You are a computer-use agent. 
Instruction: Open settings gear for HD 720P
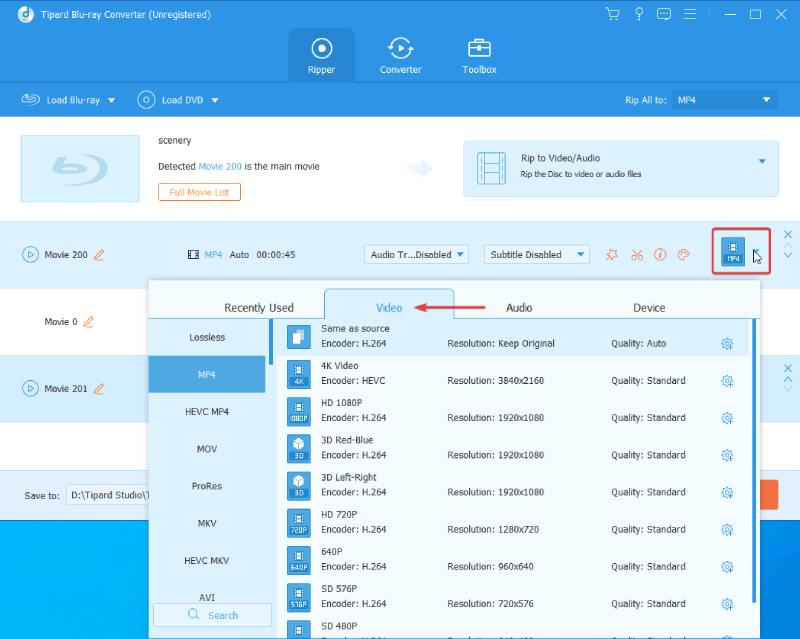click(x=727, y=530)
